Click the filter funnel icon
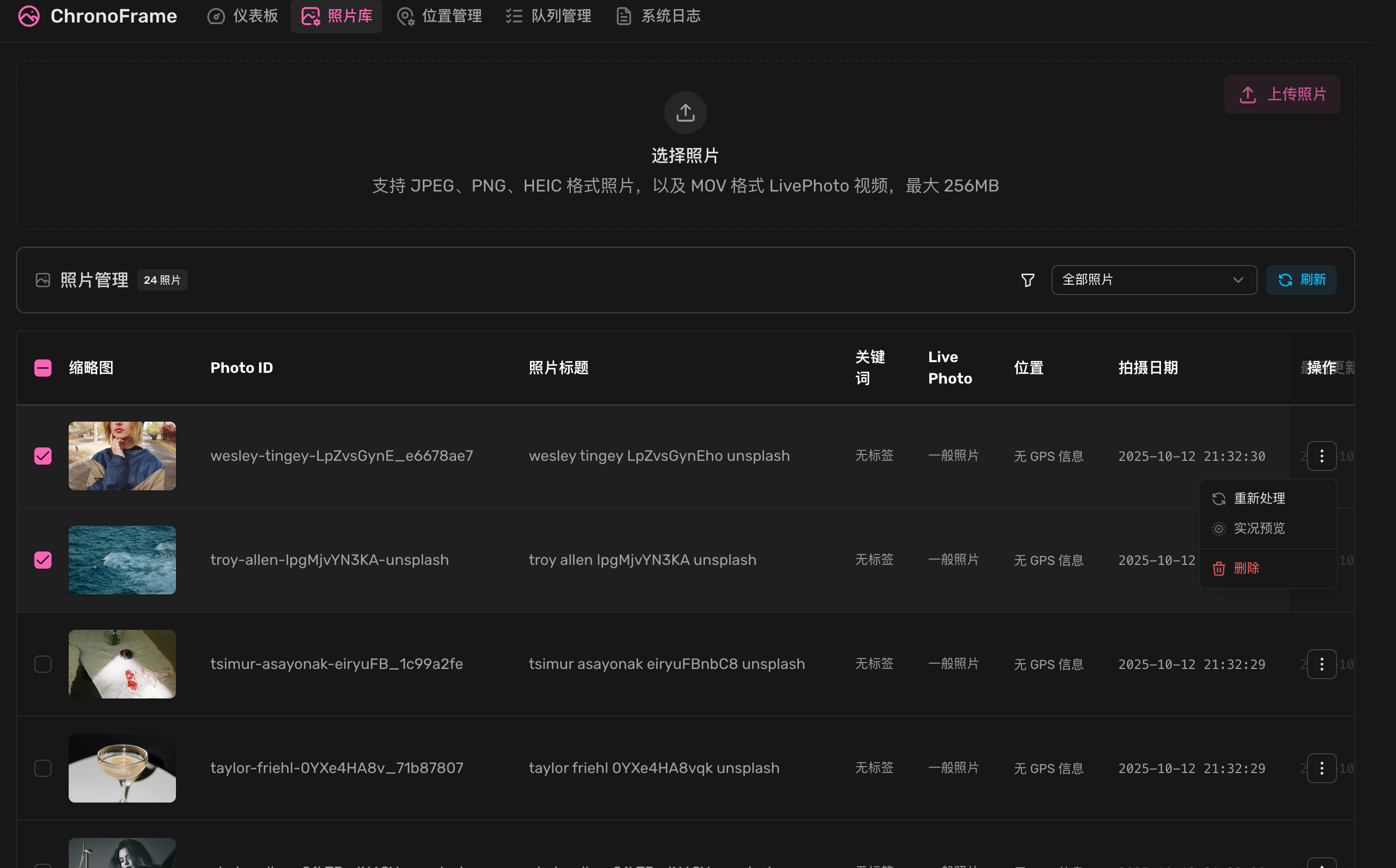Viewport: 1396px width, 868px height. (x=1027, y=280)
